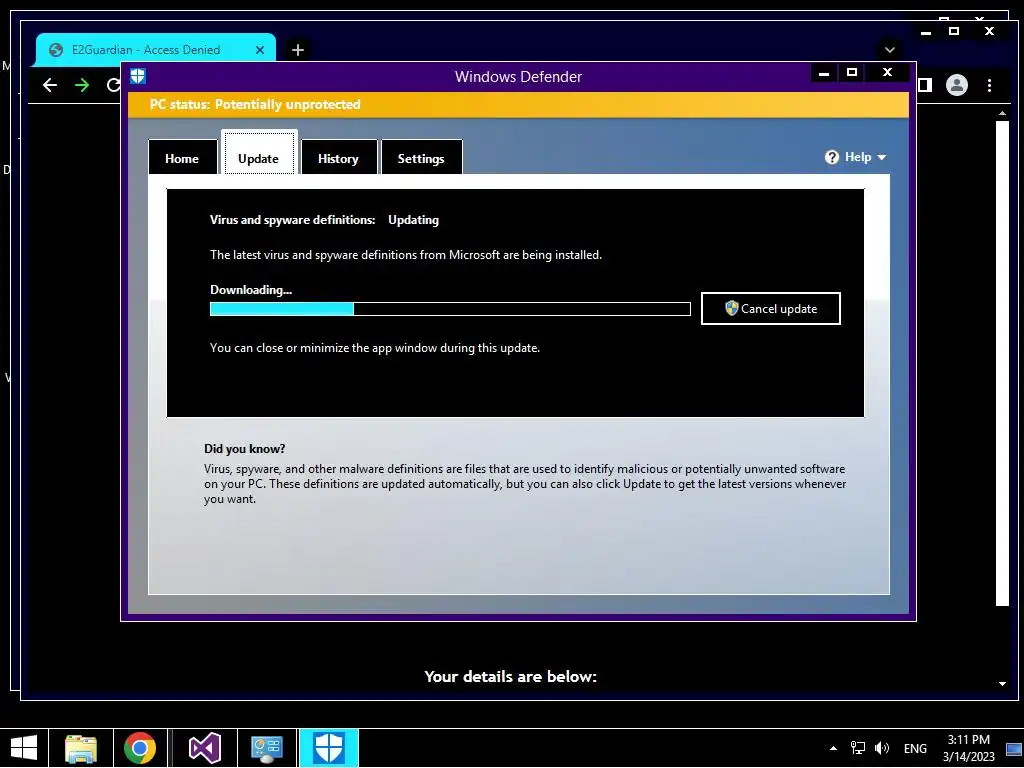The image size is (1024, 768).
Task: Click the 'Virus and spyware definitions:' label
Action: coord(293,220)
